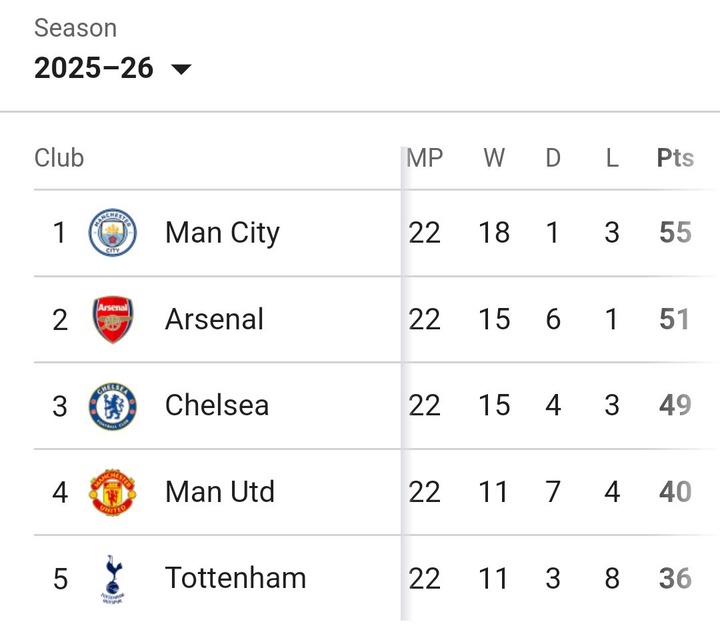Click the Manchester City crest icon
Image resolution: width=720 pixels, height=636 pixels.
(x=112, y=232)
